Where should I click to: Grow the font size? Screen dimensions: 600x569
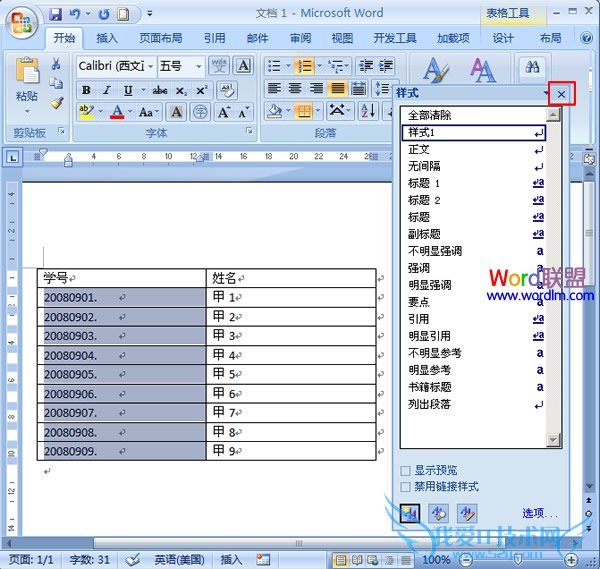tap(223, 112)
